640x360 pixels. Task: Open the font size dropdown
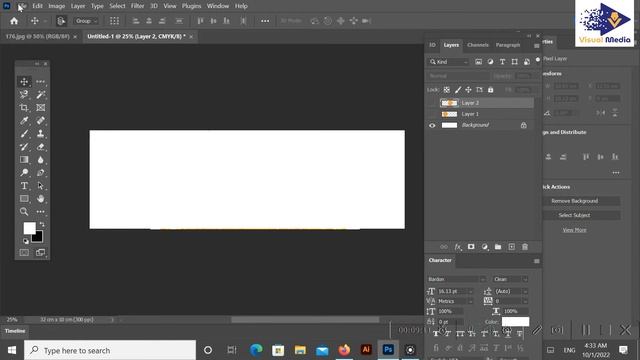tap(470, 291)
